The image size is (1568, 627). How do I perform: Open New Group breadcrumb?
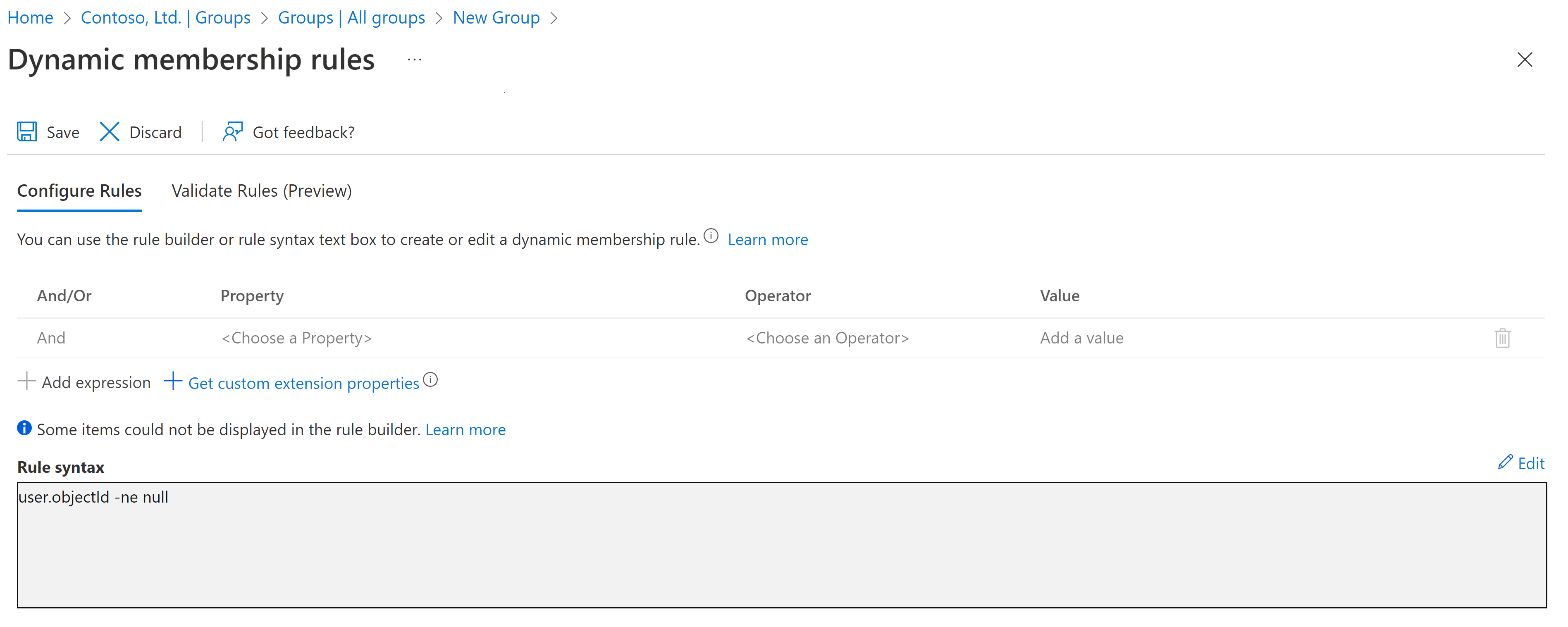click(496, 18)
